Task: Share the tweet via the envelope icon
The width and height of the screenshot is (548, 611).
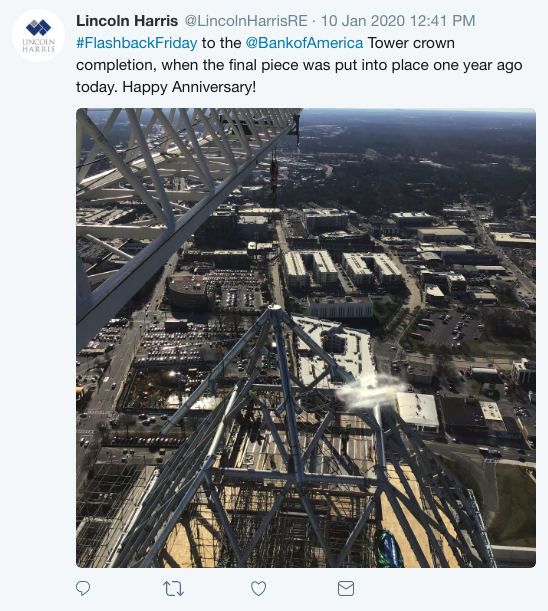Action: coord(346,588)
